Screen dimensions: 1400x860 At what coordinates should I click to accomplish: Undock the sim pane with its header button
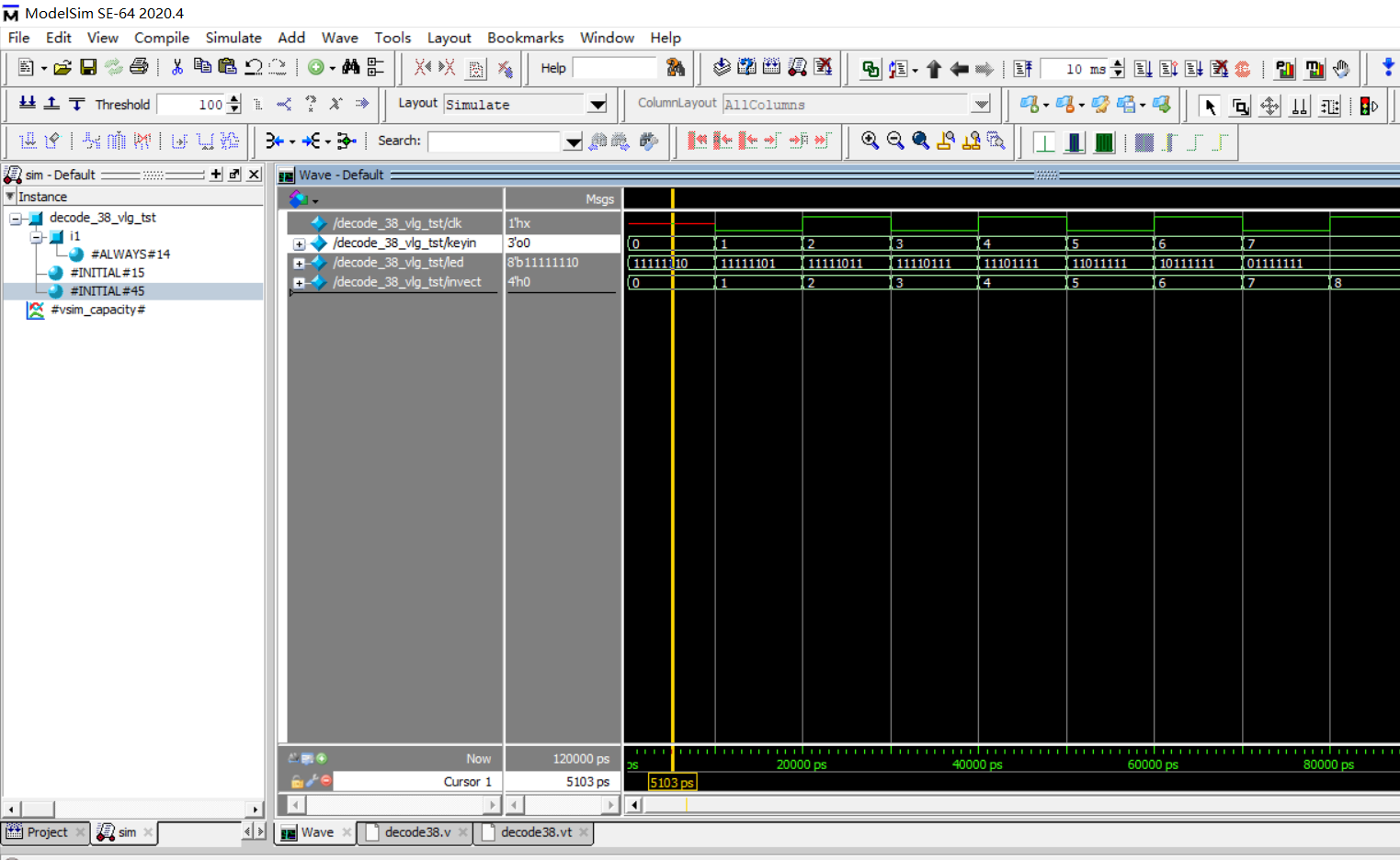pos(235,174)
